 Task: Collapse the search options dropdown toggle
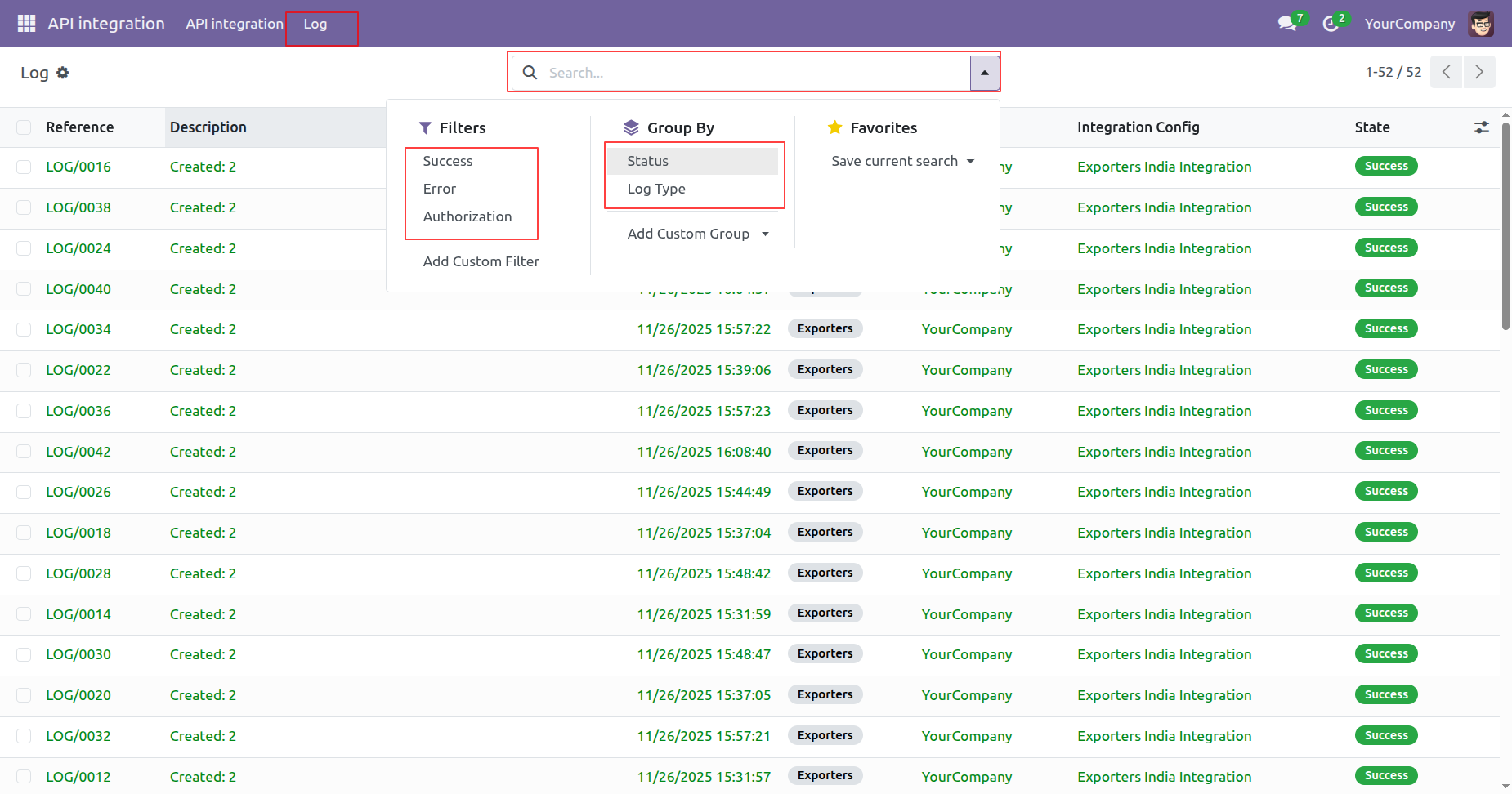click(984, 73)
